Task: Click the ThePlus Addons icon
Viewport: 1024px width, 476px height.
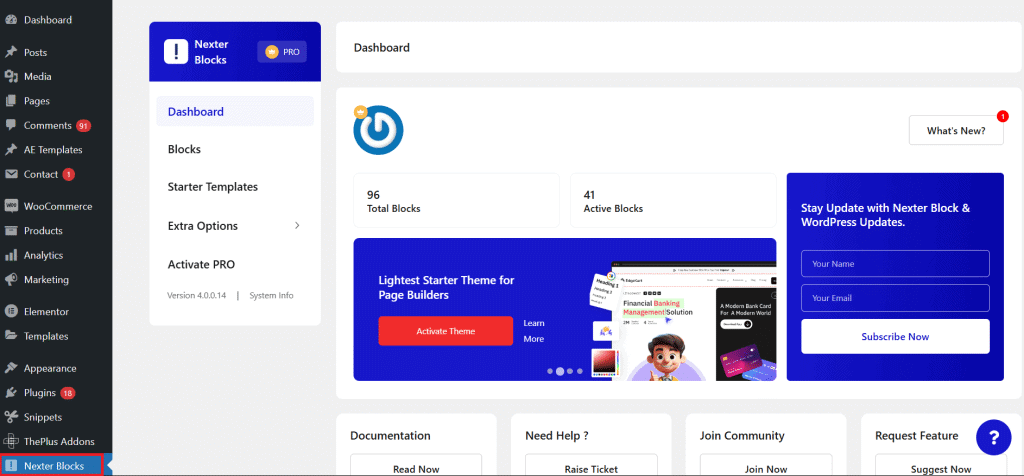Action: point(10,441)
